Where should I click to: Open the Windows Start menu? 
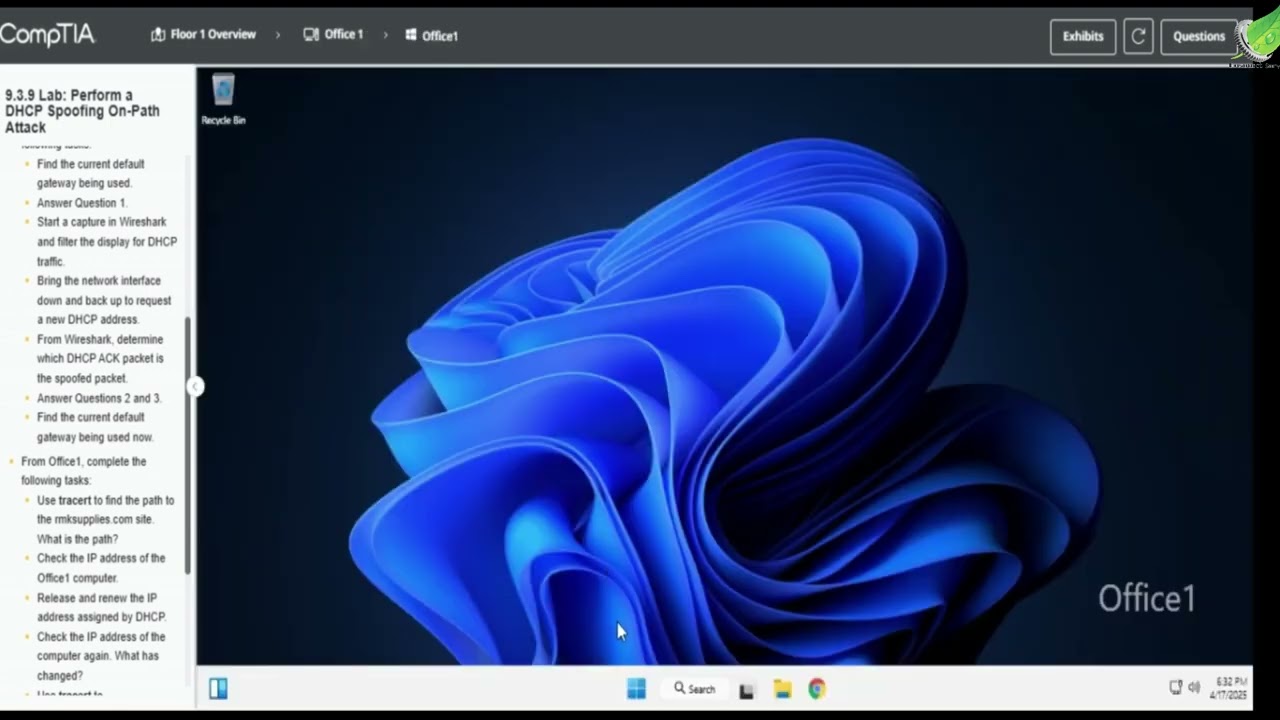pyautogui.click(x=636, y=688)
